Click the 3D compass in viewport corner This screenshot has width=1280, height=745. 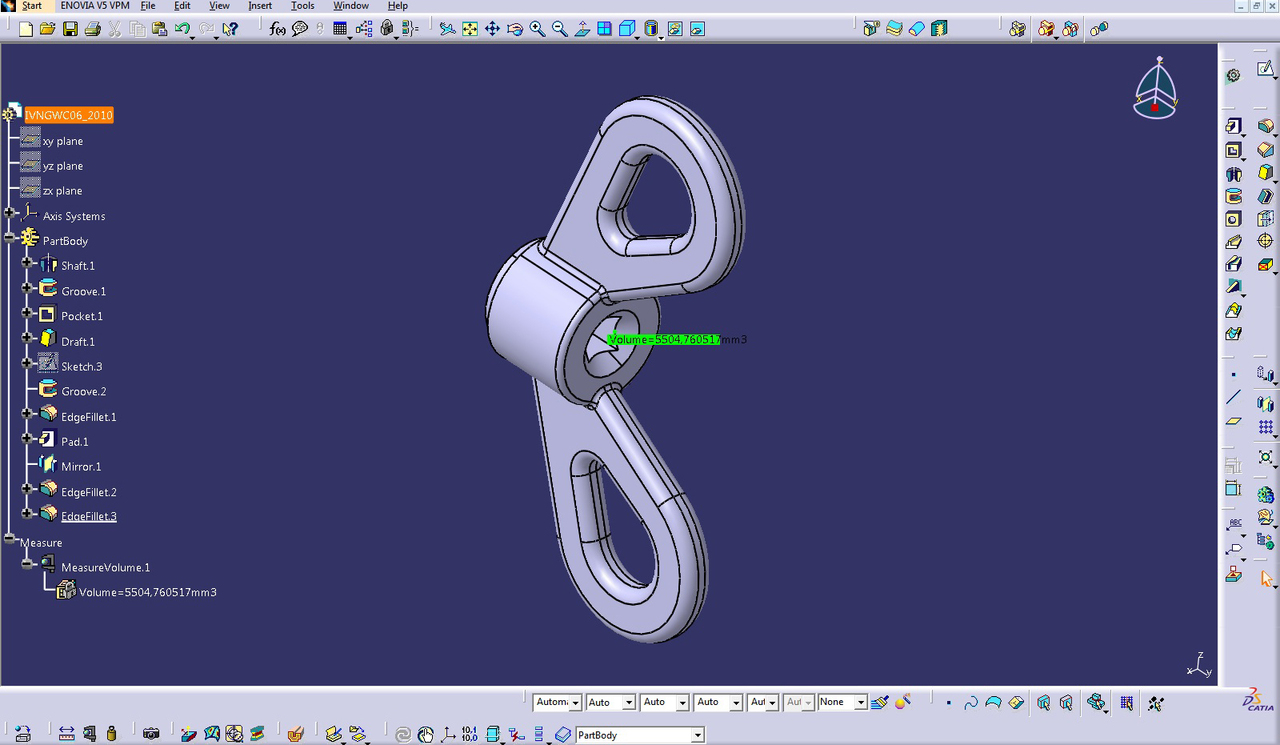tap(1155, 90)
